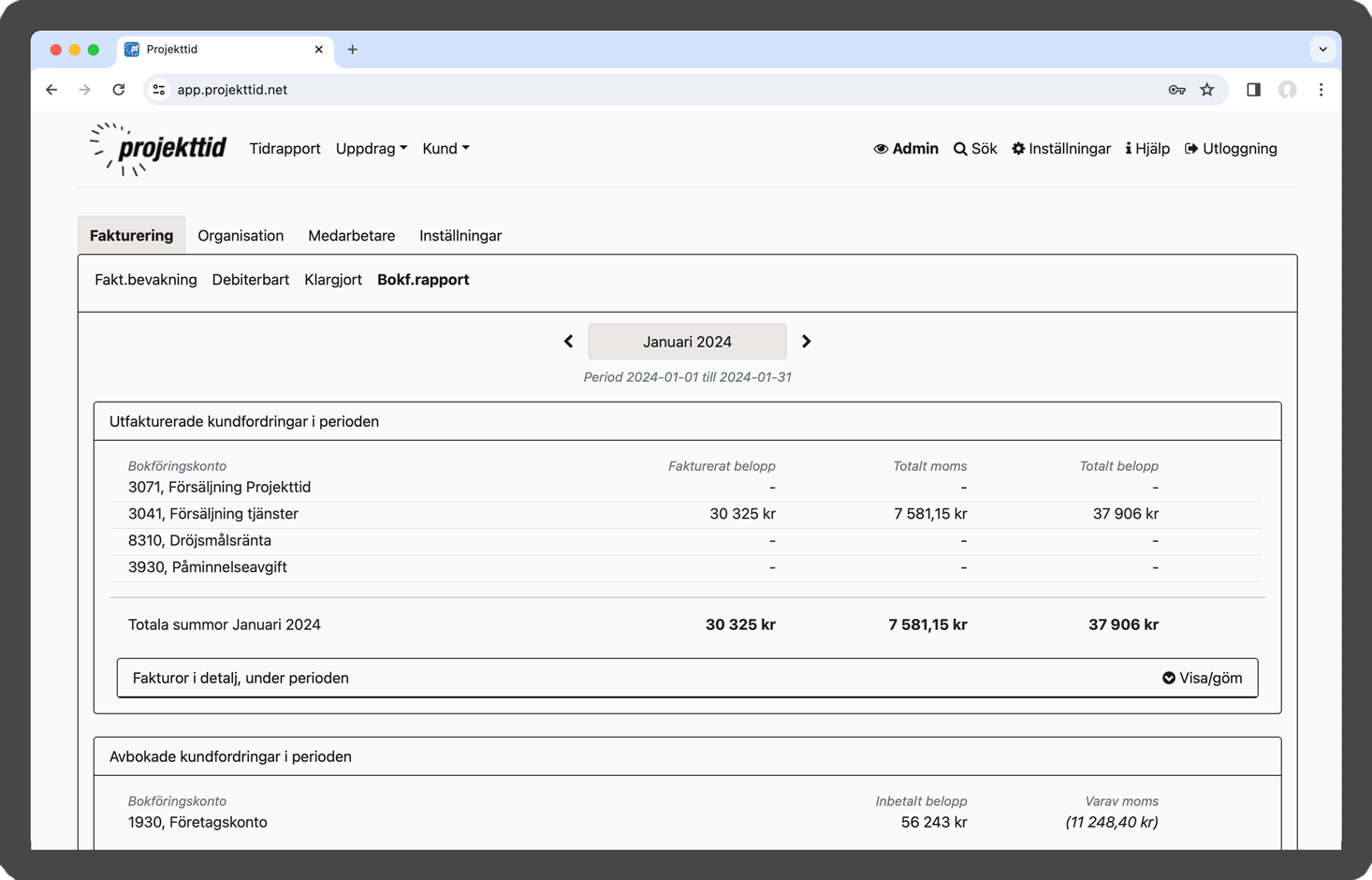Image resolution: width=1372 pixels, height=880 pixels.
Task: Expand the Kund dropdown menu
Action: (445, 149)
